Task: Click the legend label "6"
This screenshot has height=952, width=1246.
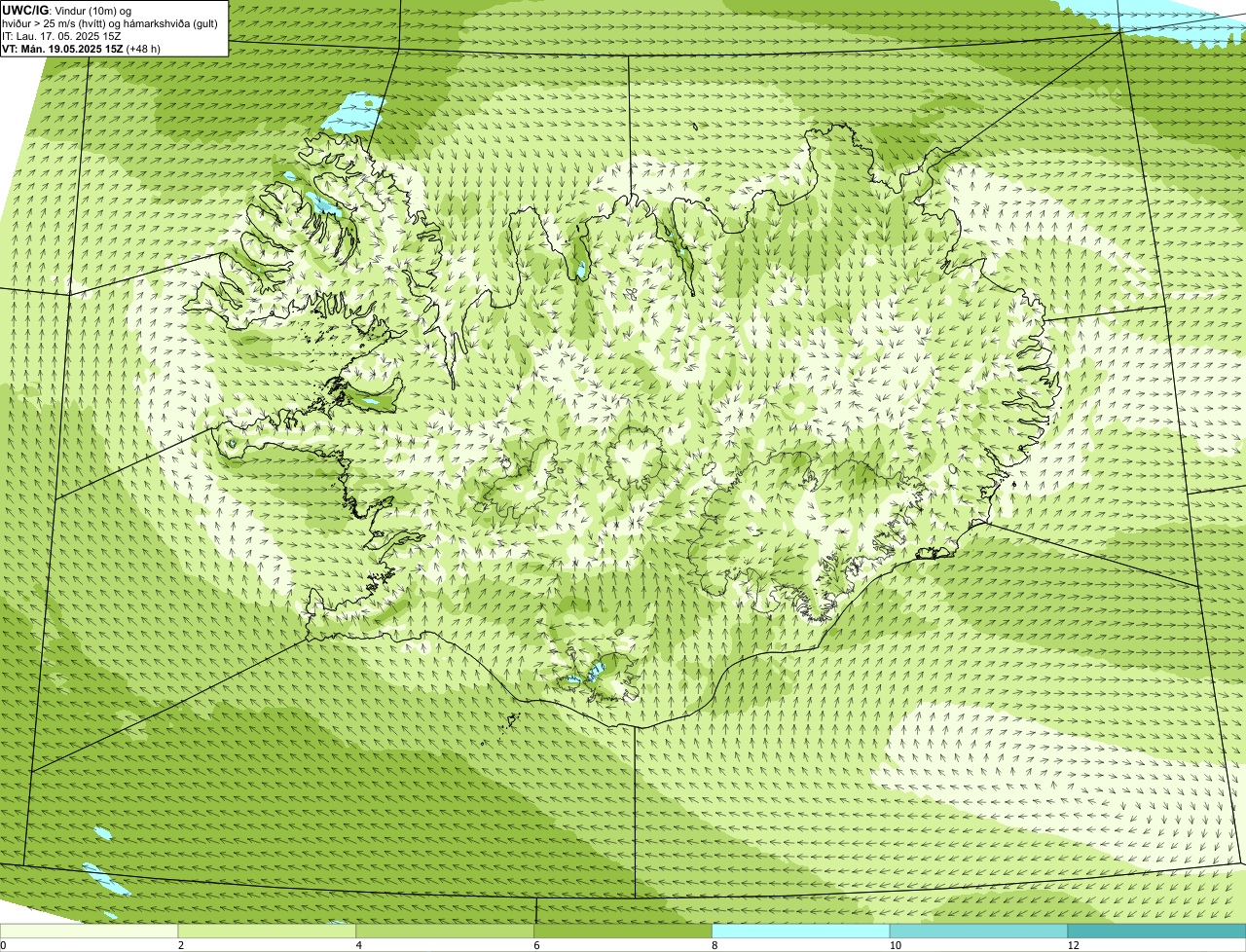Action: pyautogui.click(x=536, y=945)
